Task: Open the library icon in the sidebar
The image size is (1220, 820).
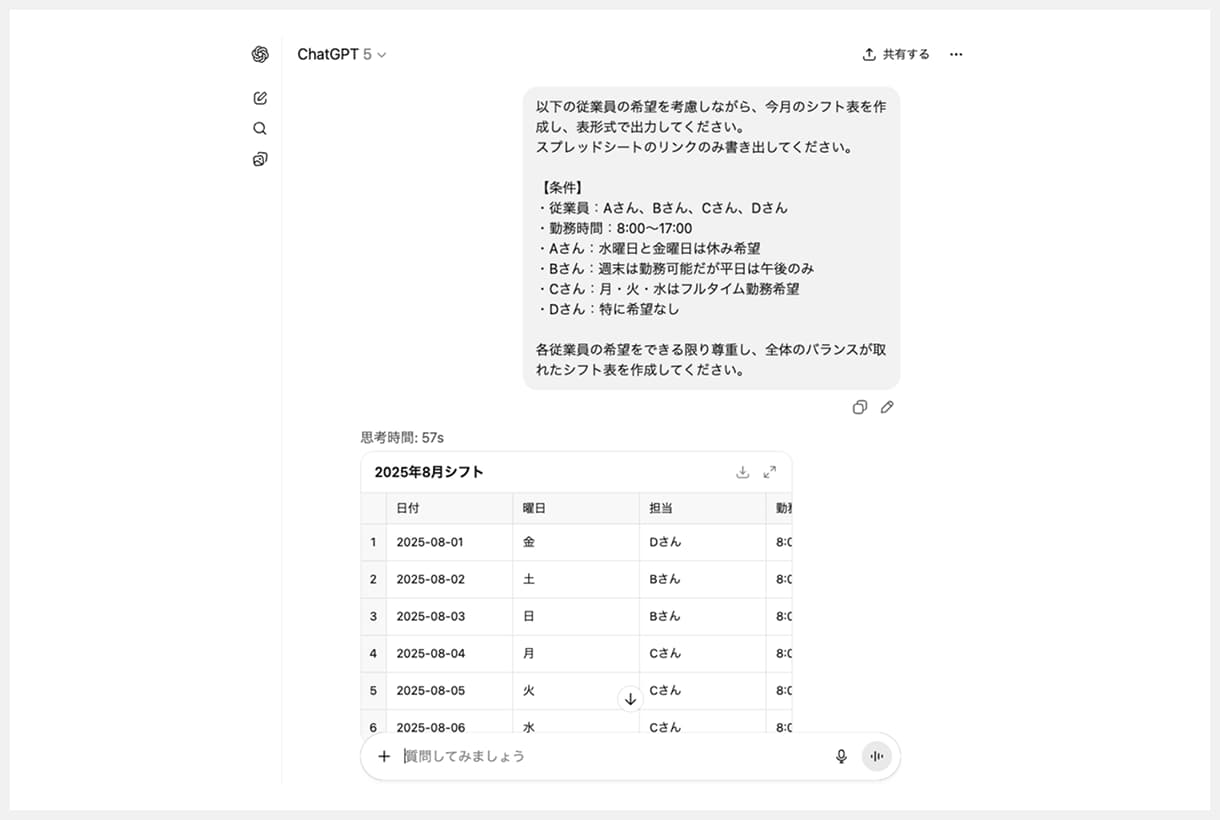Action: point(260,158)
